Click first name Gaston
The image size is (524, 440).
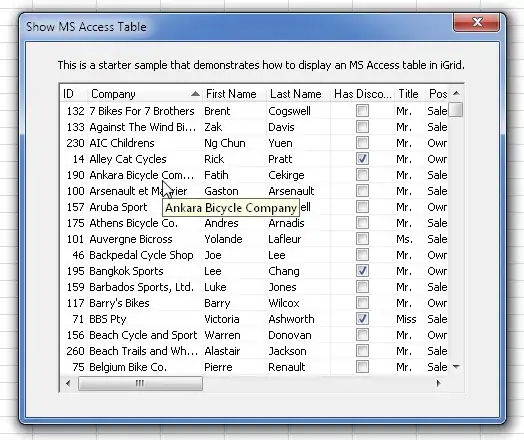coord(221,191)
